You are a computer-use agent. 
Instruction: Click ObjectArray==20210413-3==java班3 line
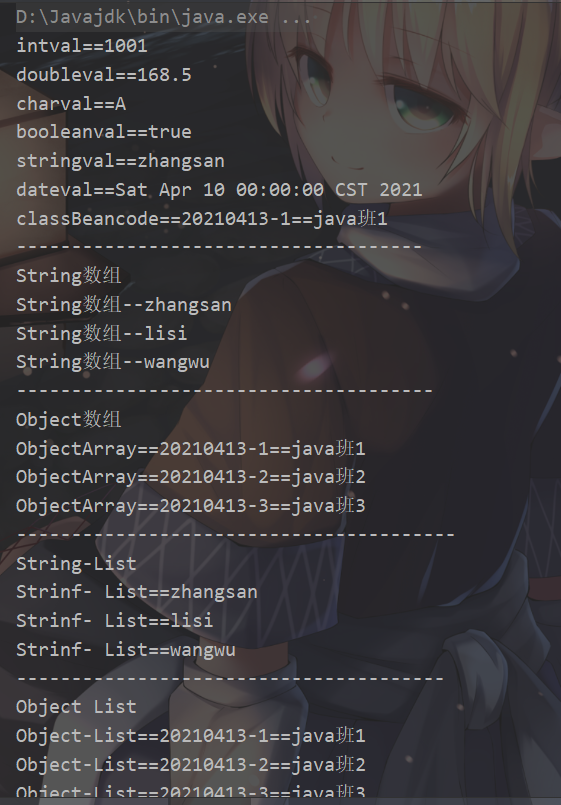[191, 506]
